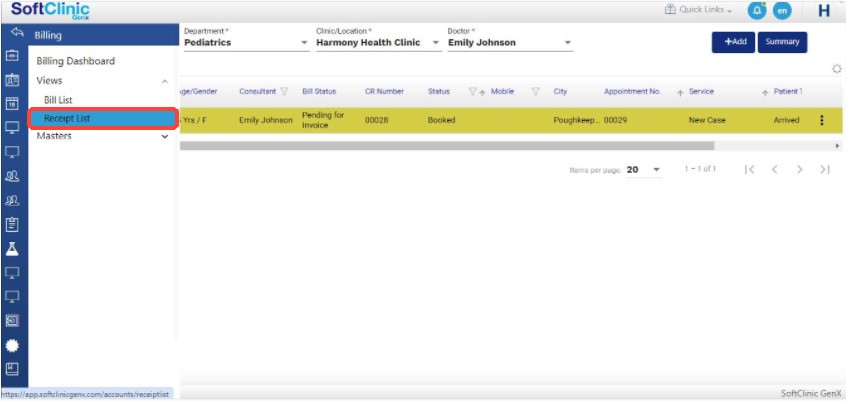Click the +Add button
Screen dimensions: 846x401
735,42
